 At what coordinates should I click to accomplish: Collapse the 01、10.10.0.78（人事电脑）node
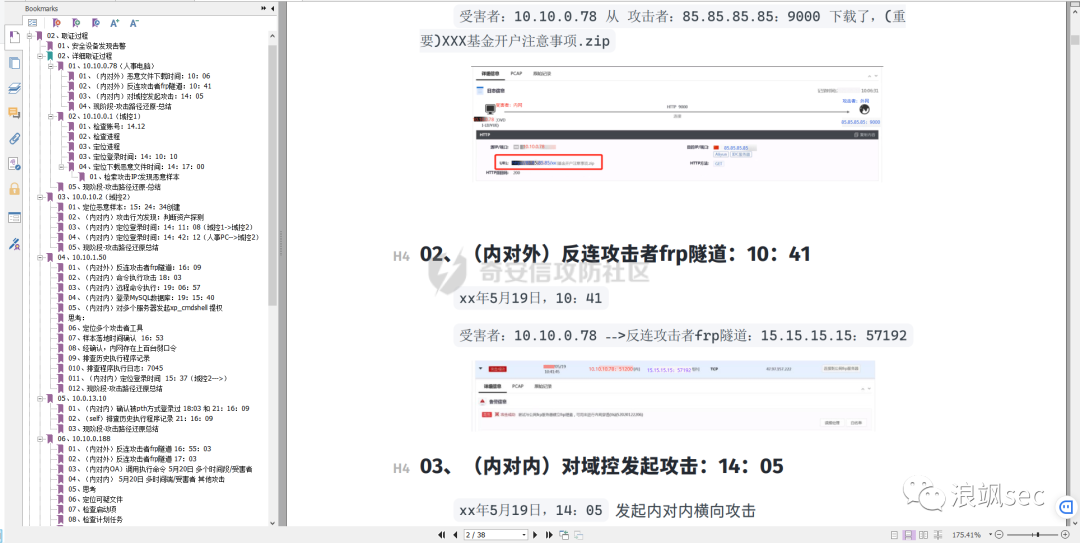pos(51,66)
